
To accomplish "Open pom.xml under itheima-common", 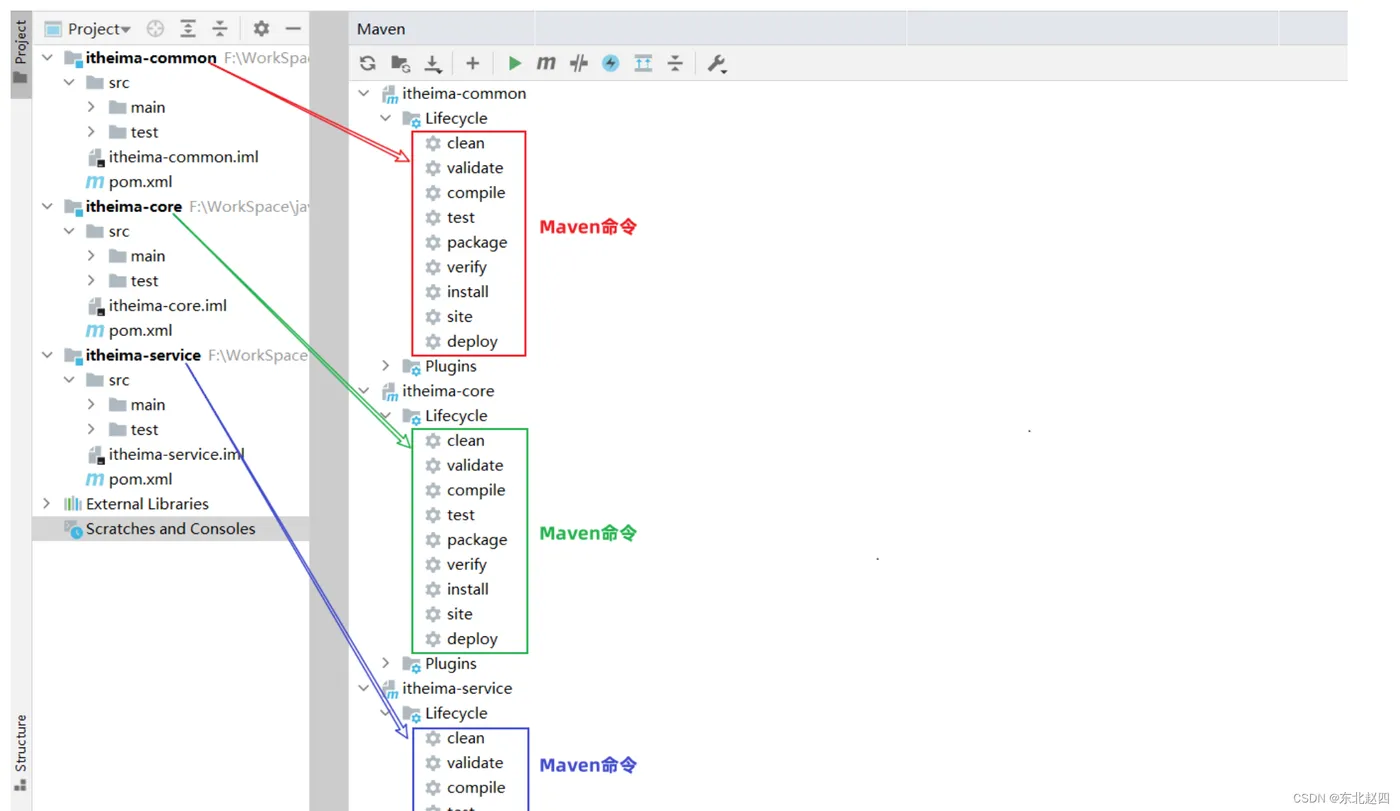I will click(129, 182).
